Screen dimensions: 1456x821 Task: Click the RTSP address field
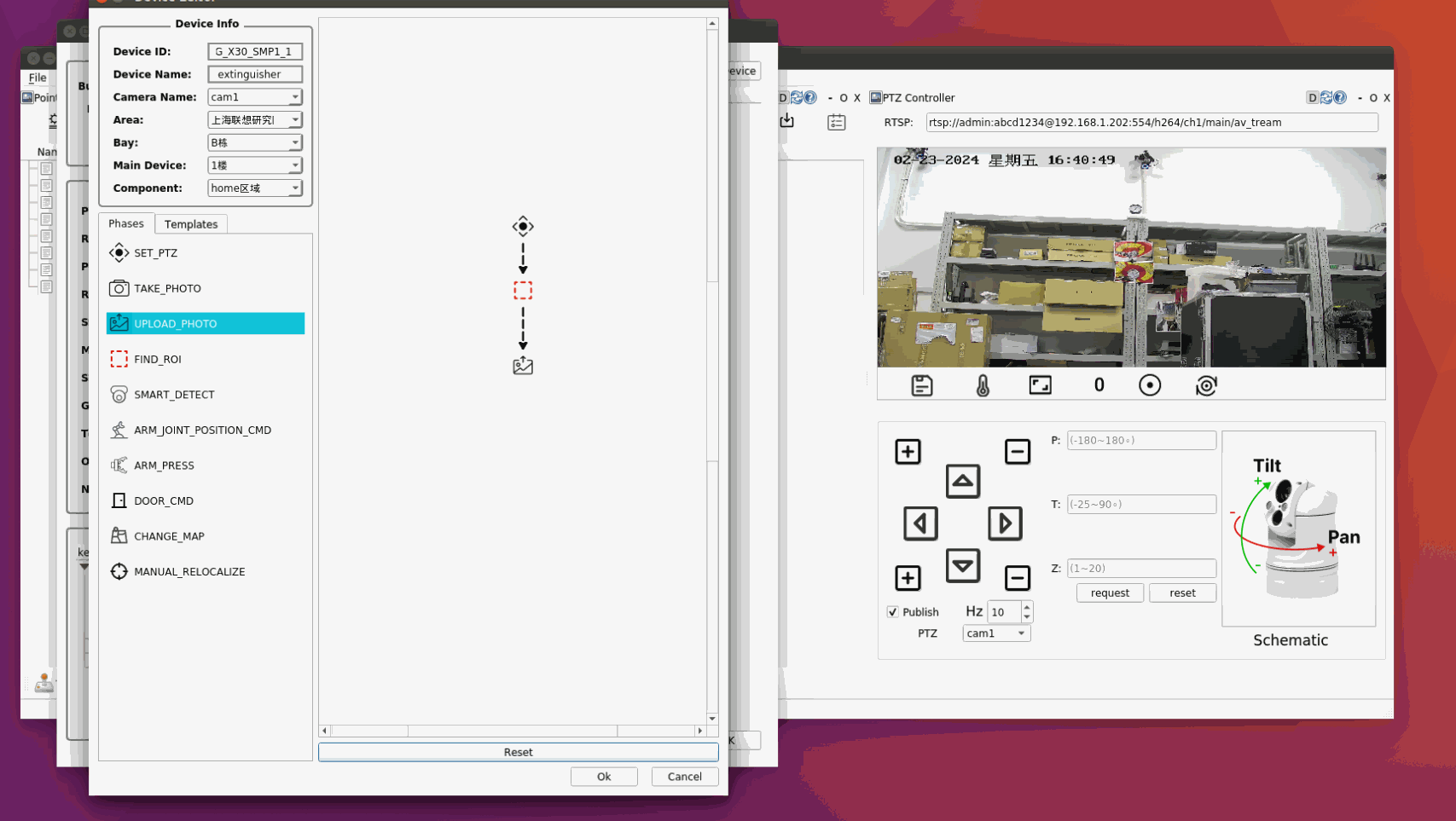[x=1151, y=123]
